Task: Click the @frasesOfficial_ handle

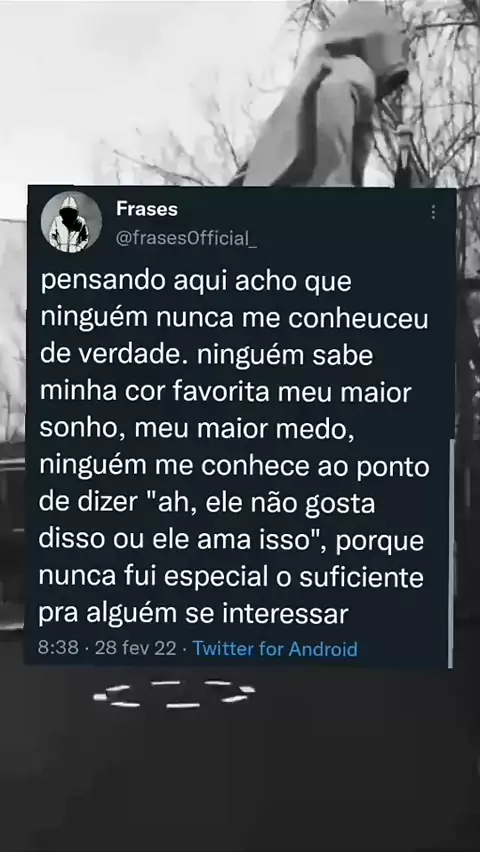Action: coord(186,239)
